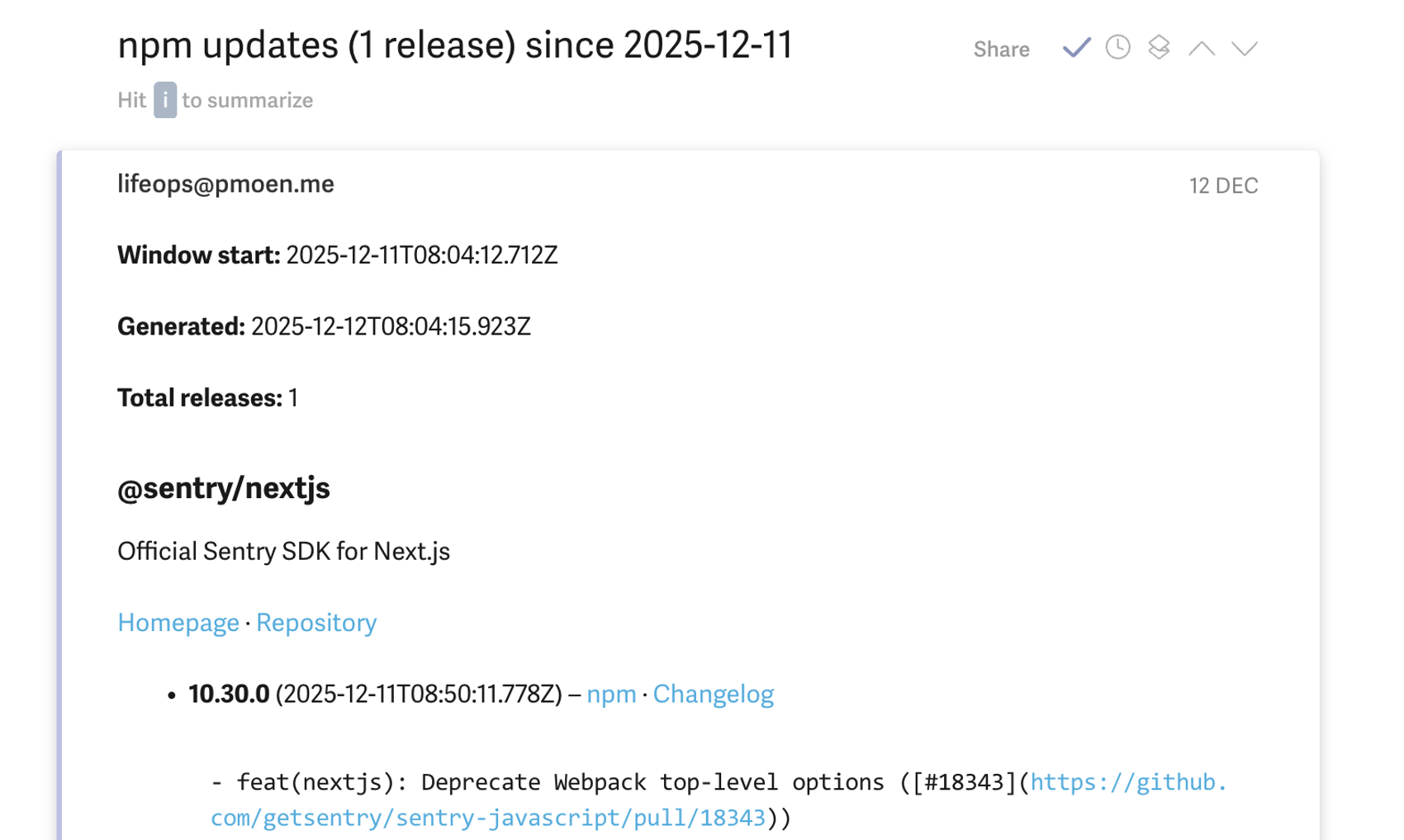Open the Changelog link for 10.30.0
Screen dimensions: 1404x840
click(714, 695)
